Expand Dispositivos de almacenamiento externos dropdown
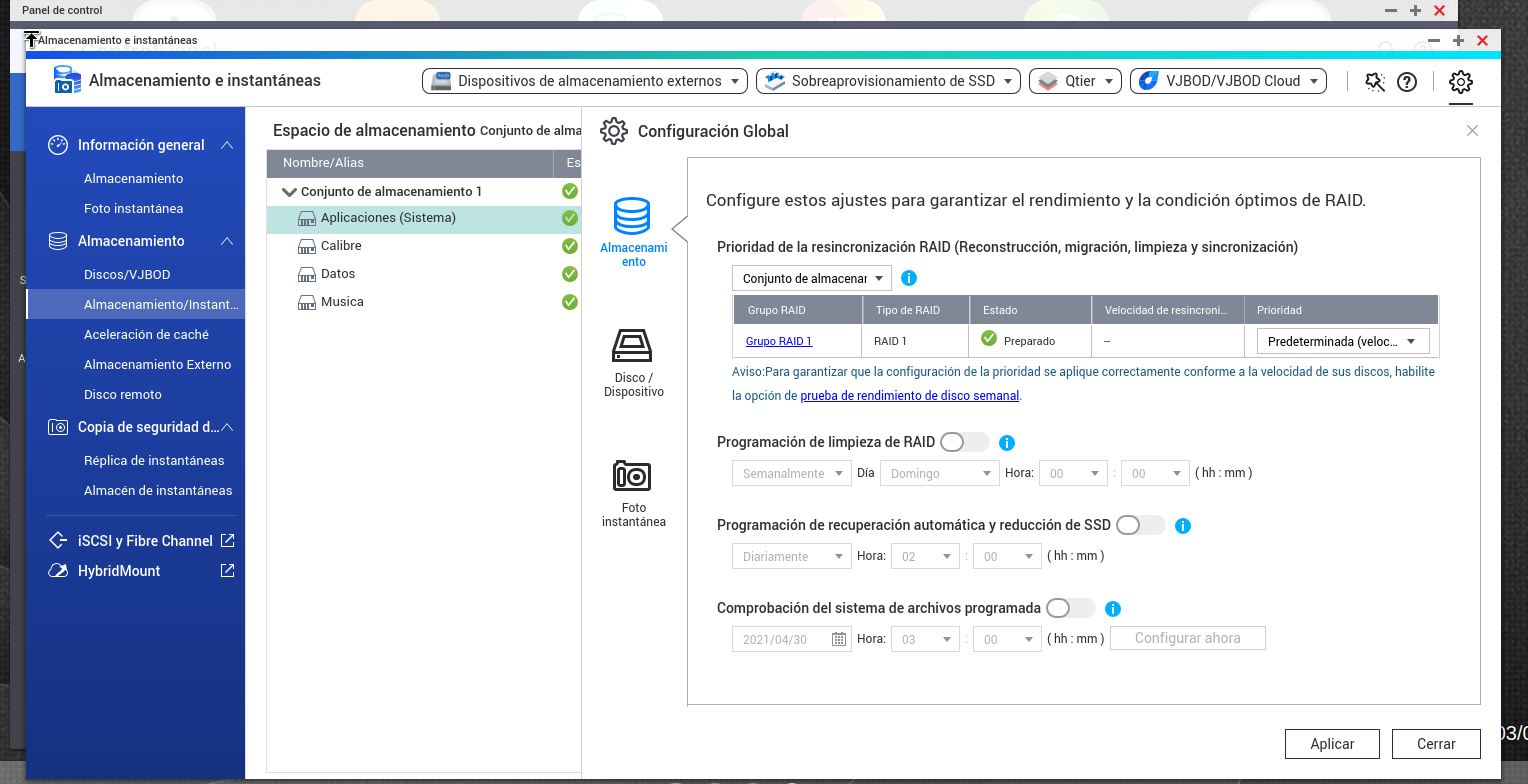 (585, 81)
